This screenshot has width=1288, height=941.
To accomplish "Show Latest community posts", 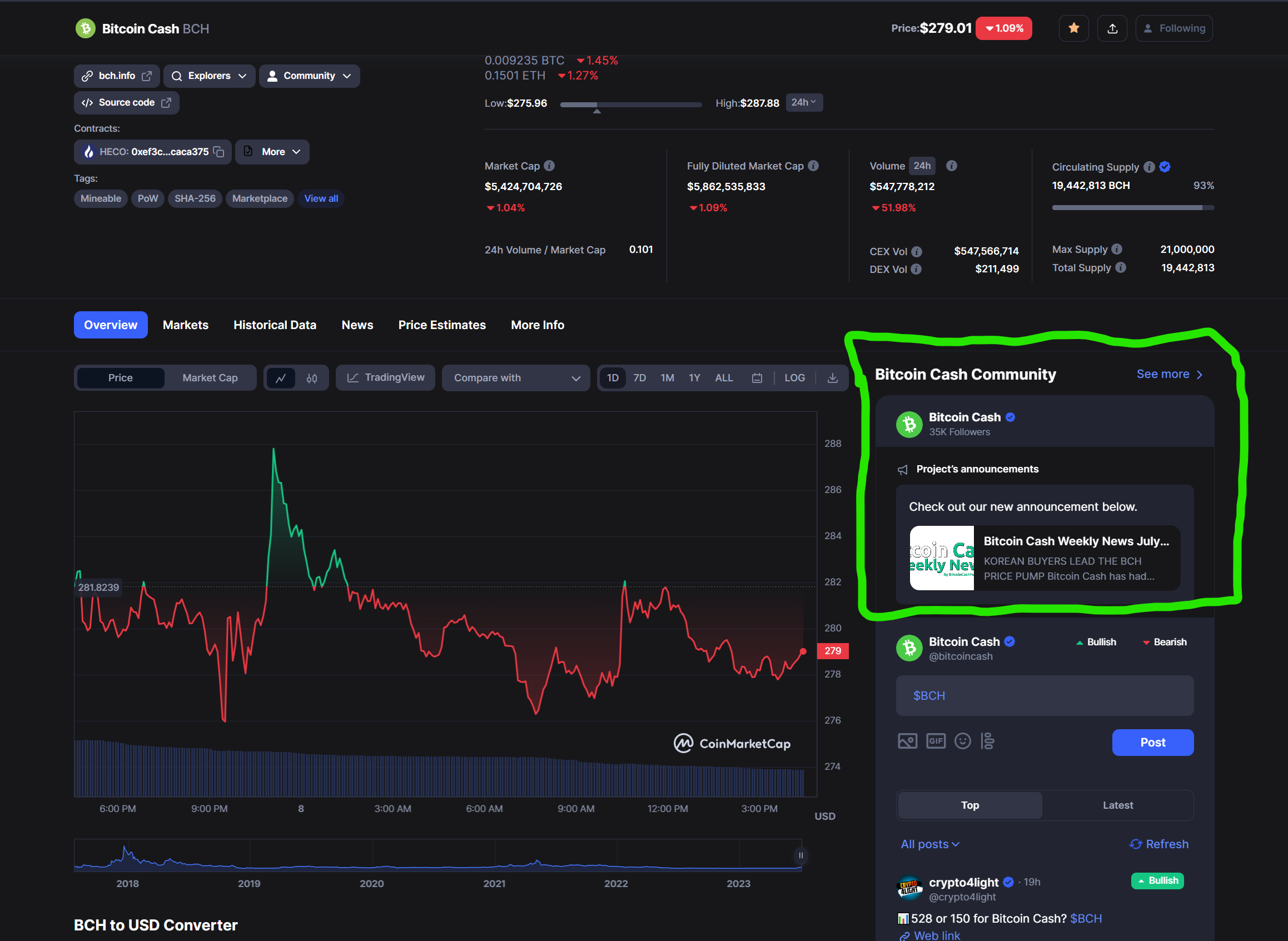I will (x=1118, y=805).
